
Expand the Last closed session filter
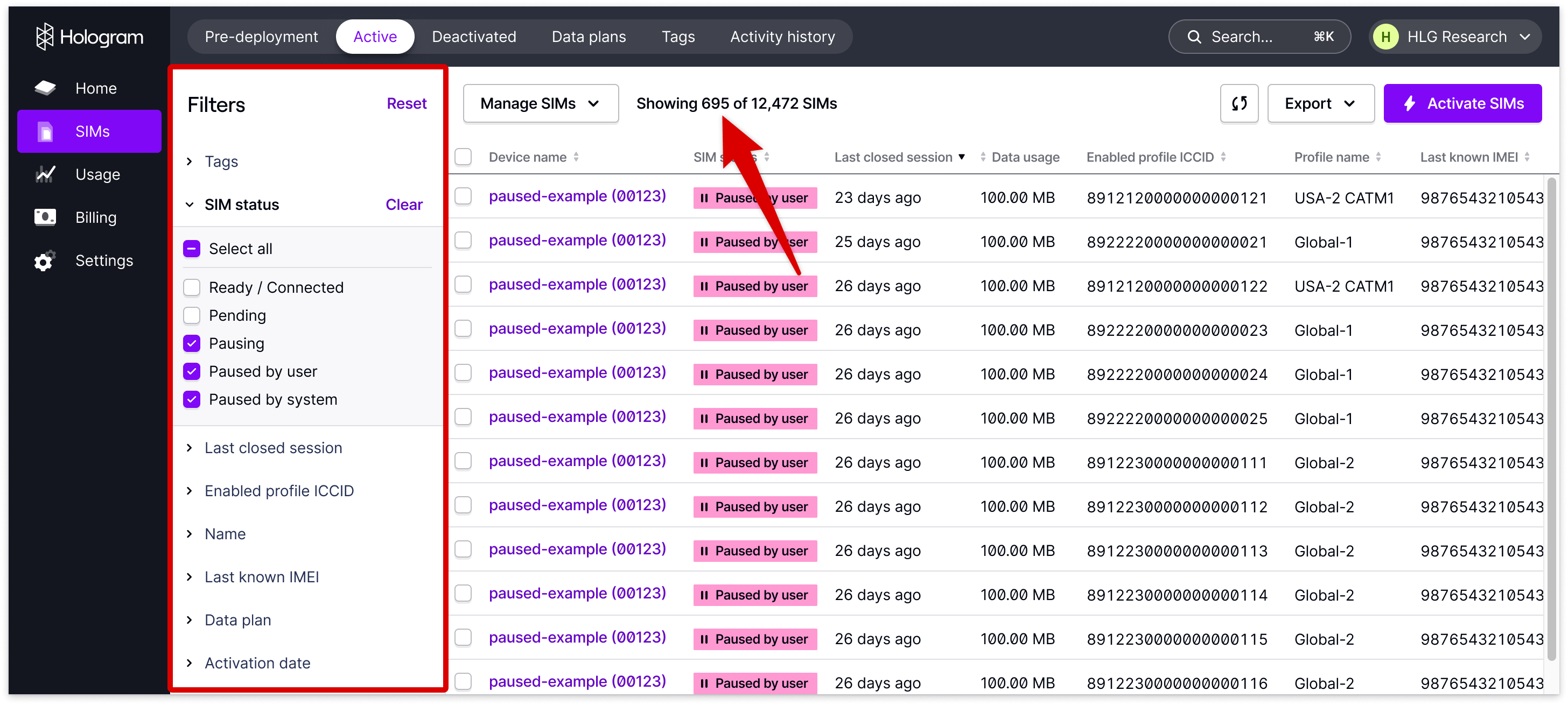point(272,448)
